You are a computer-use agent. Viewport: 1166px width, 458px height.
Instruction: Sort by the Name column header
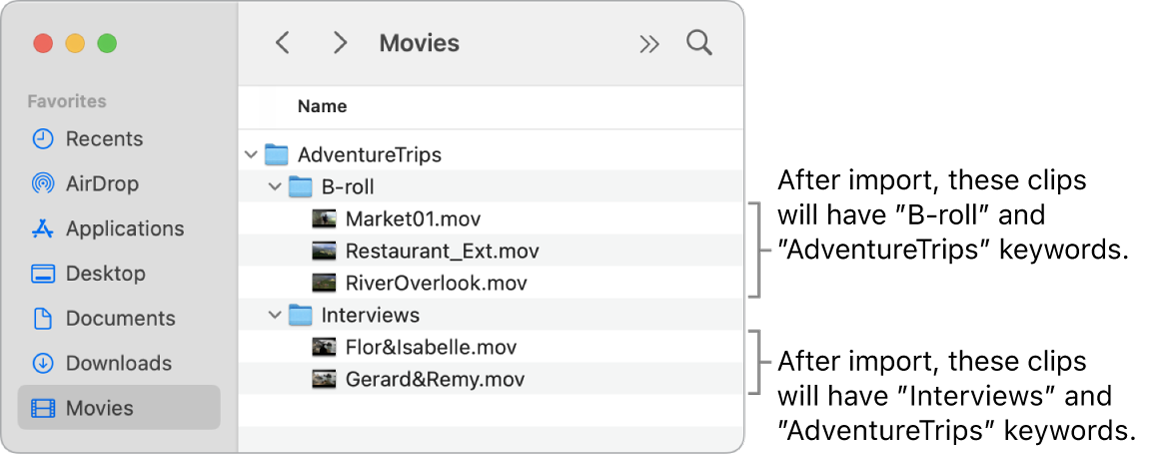click(322, 106)
